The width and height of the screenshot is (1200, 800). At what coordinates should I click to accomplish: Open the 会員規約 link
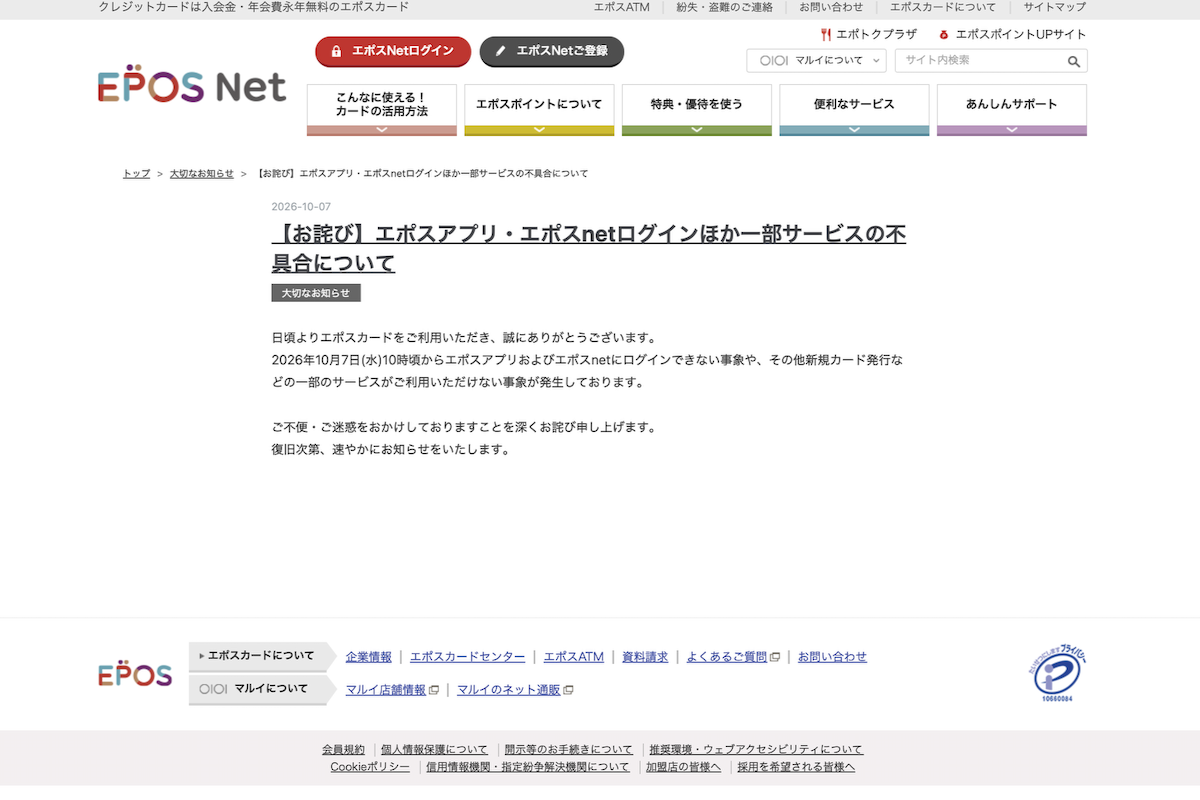coord(343,749)
